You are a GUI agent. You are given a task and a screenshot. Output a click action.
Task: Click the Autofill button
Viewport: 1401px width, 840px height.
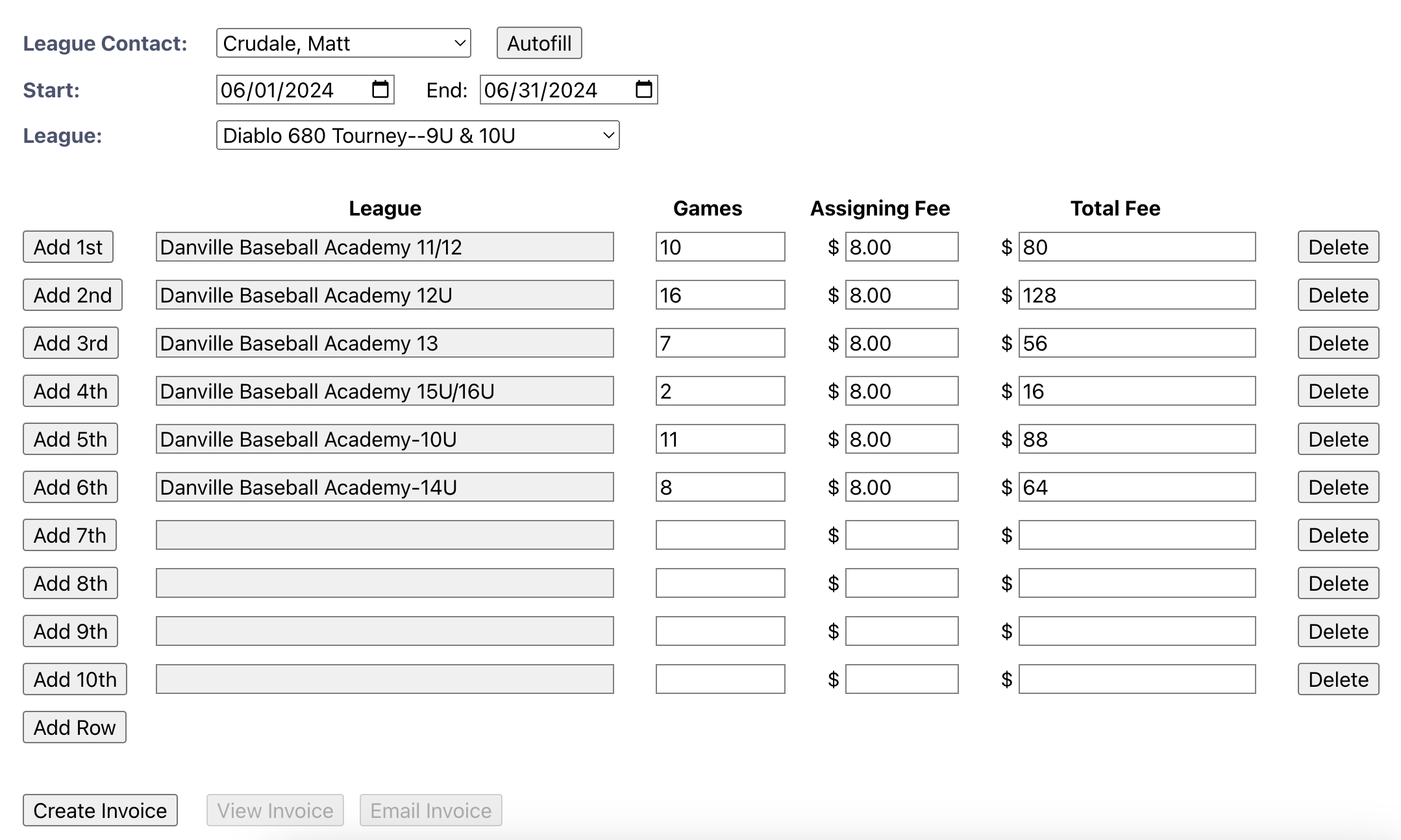click(x=539, y=43)
